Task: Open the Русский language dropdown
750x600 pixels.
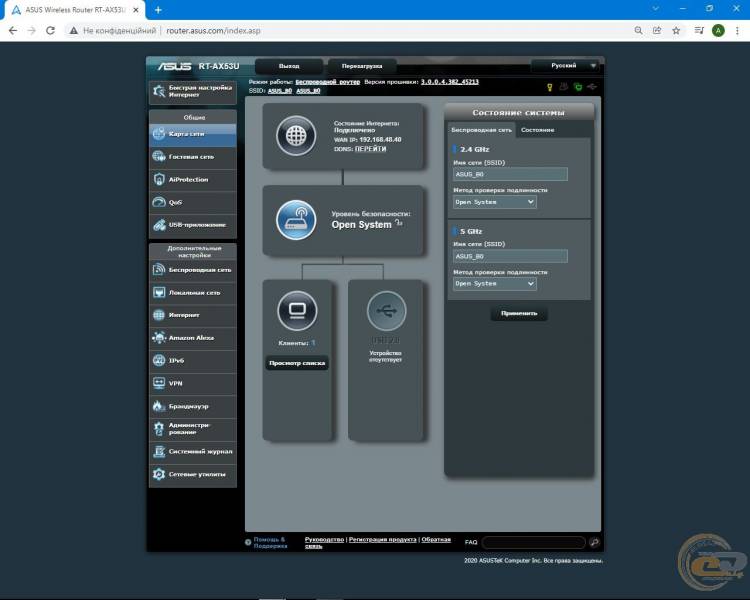Action: tap(567, 66)
